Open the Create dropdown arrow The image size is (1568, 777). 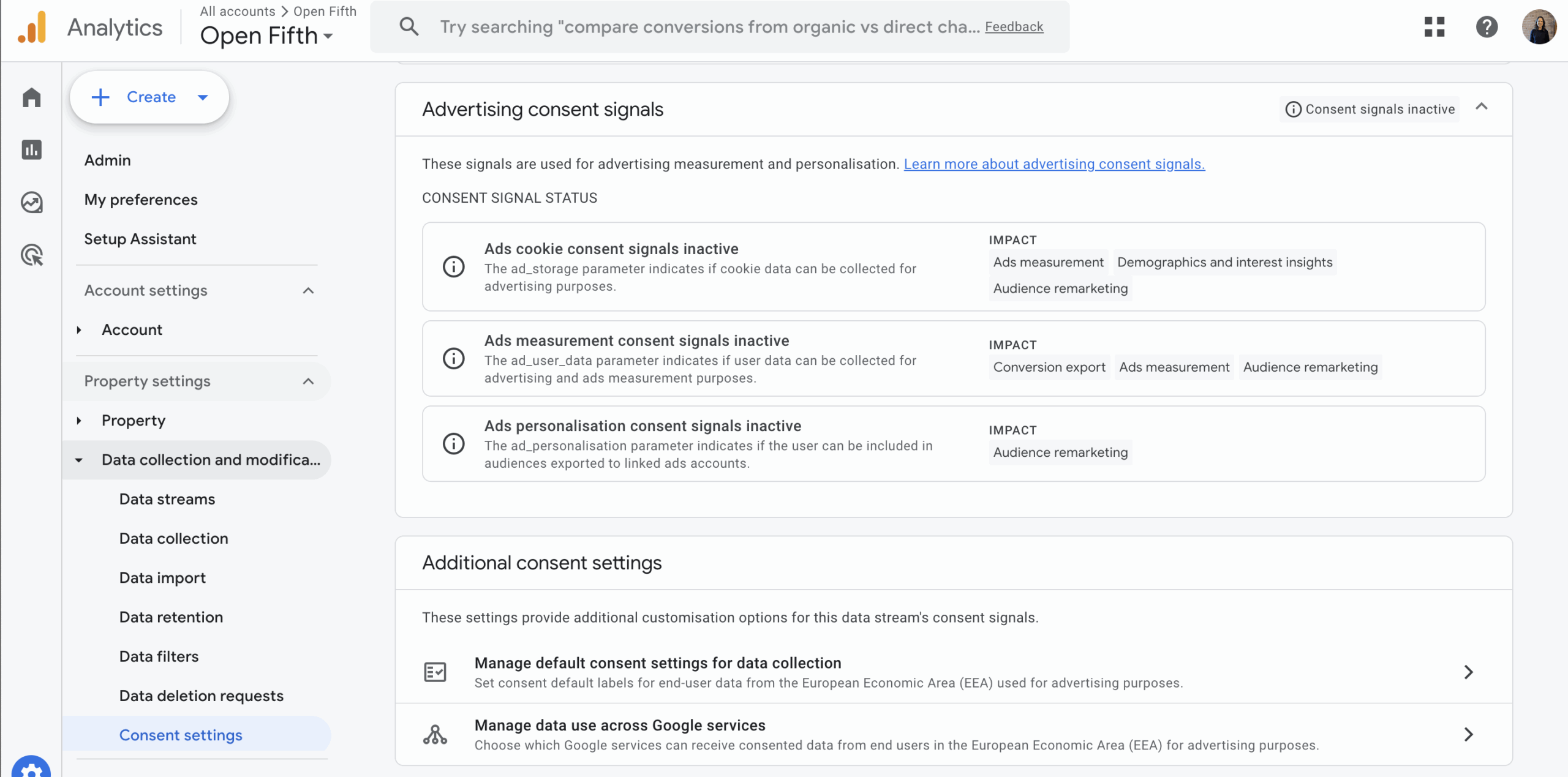203,97
